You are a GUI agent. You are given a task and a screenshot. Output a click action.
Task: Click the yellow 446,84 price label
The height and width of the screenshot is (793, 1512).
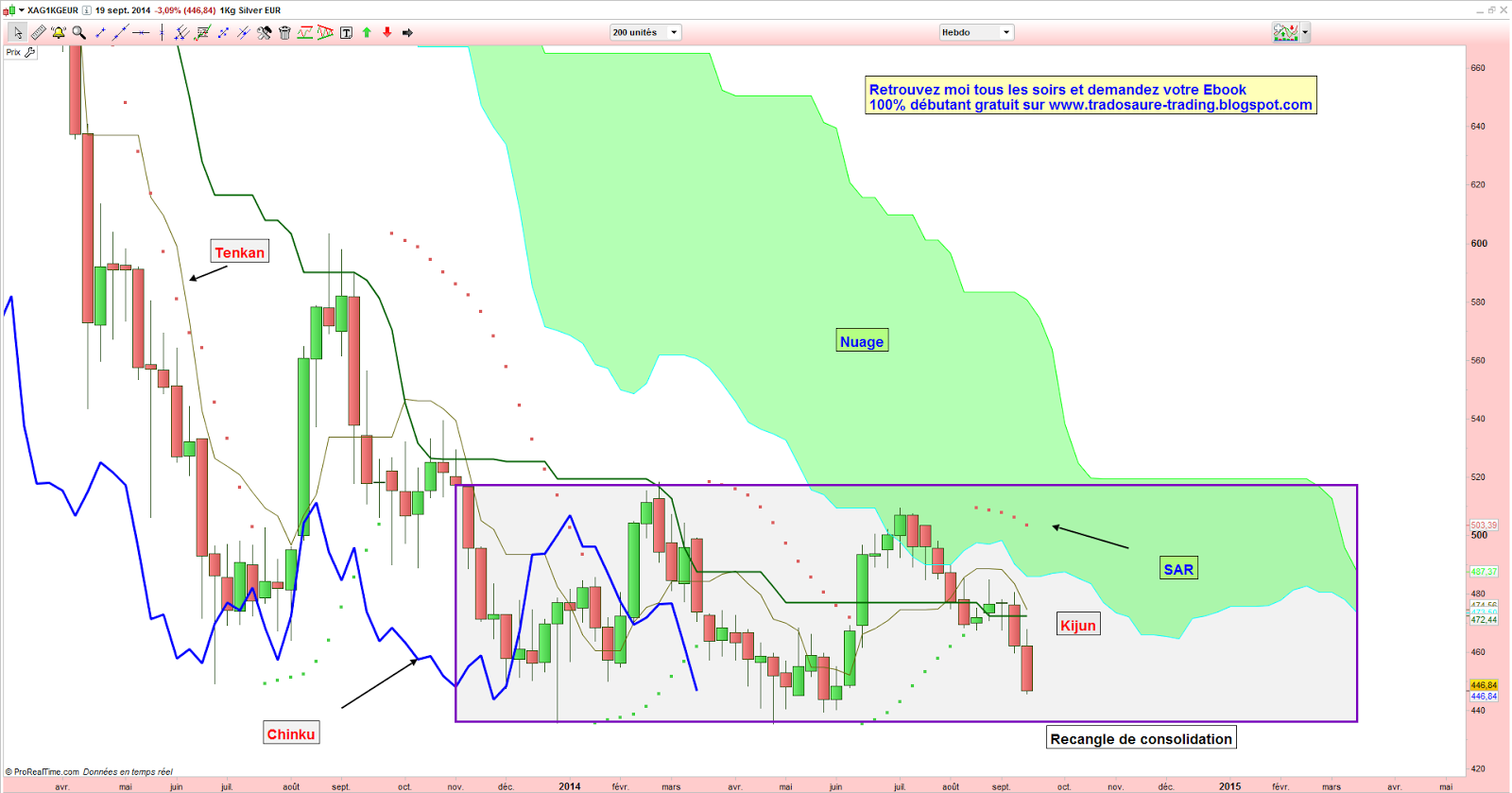point(1484,685)
